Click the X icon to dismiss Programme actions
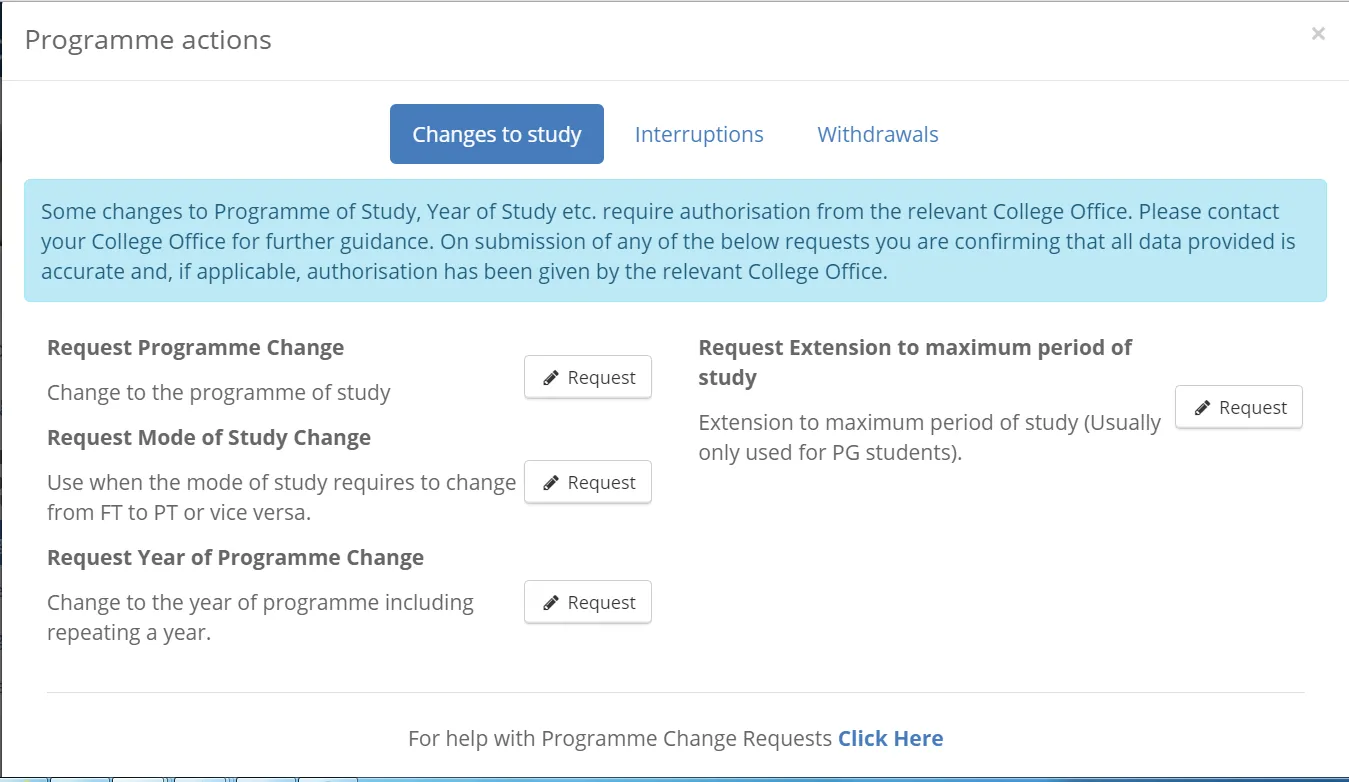Image resolution: width=1349 pixels, height=782 pixels. point(1318,33)
